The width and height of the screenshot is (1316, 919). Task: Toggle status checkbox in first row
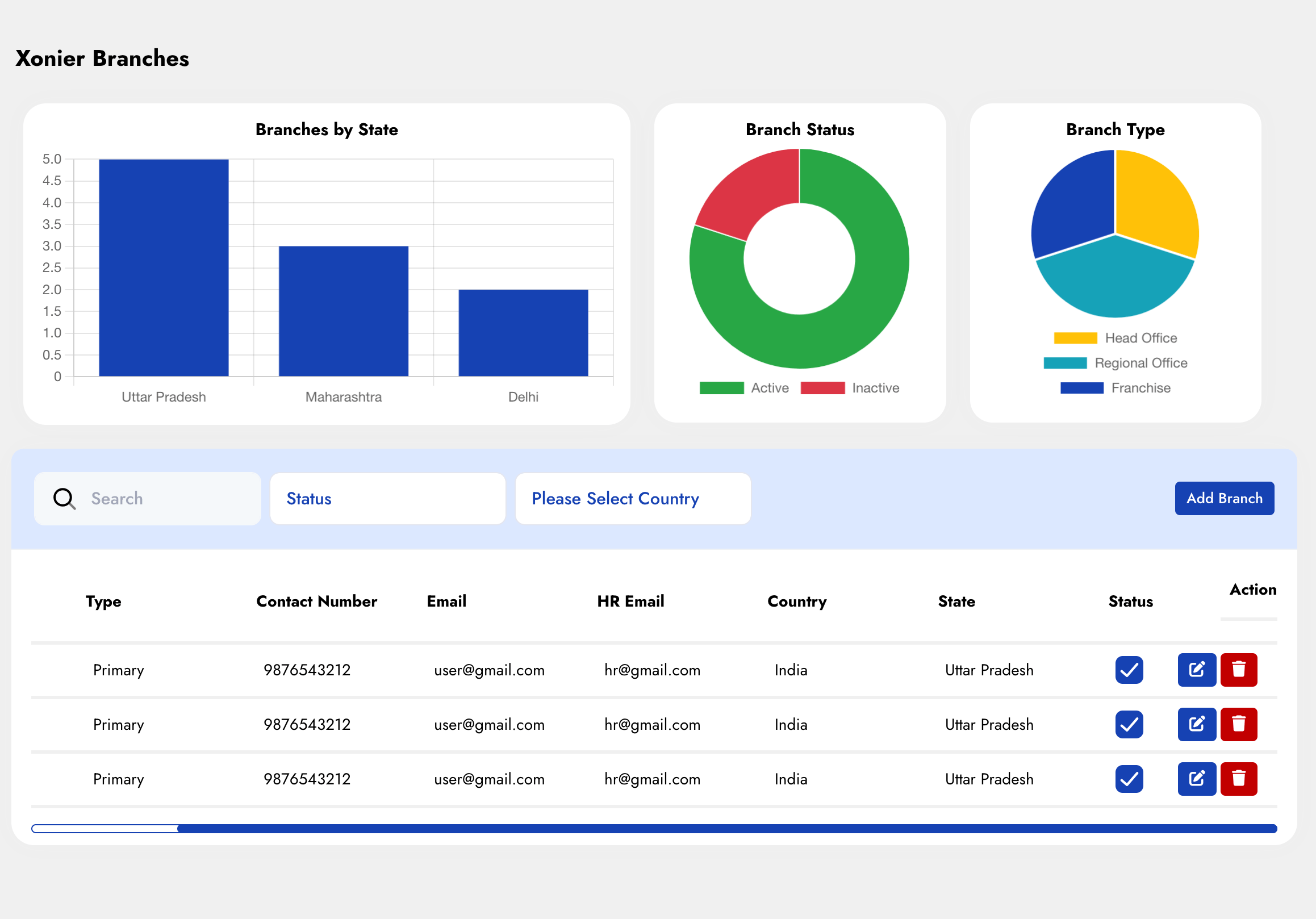click(x=1129, y=670)
